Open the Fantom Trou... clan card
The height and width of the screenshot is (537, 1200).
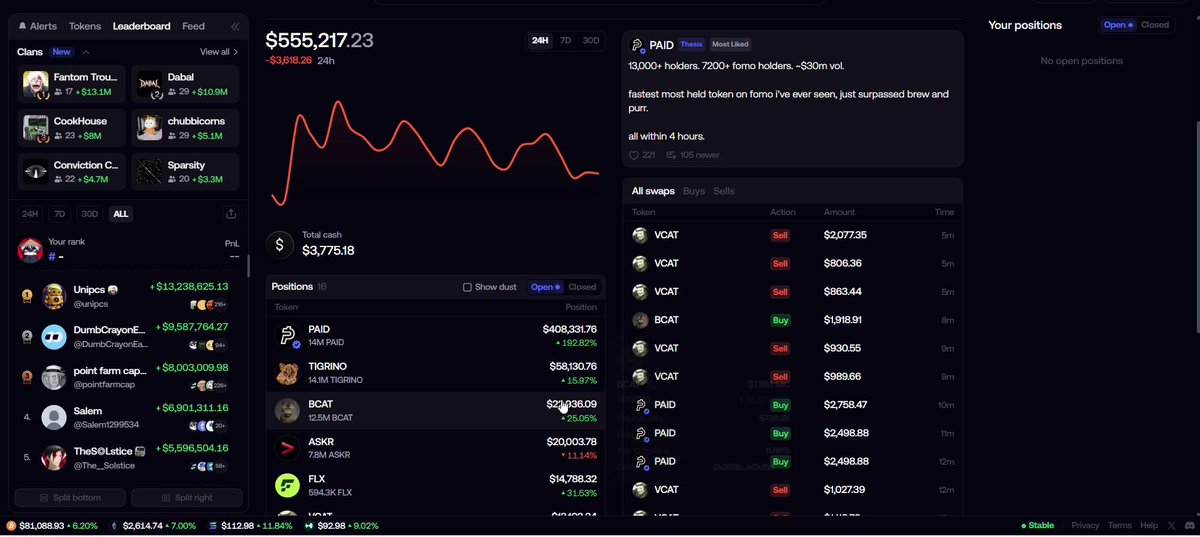click(72, 84)
